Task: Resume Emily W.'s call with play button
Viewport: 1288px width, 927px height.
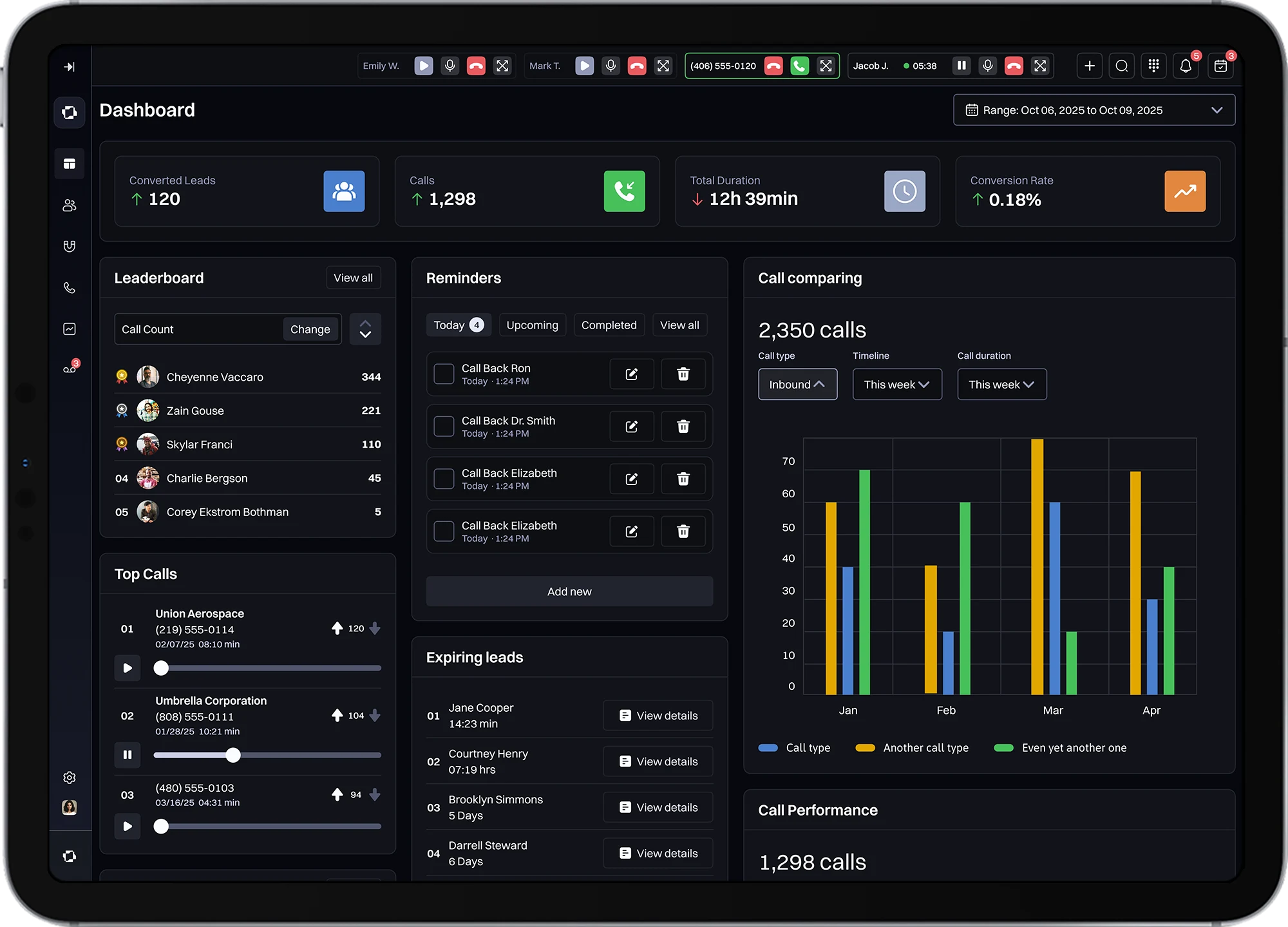Action: (424, 66)
